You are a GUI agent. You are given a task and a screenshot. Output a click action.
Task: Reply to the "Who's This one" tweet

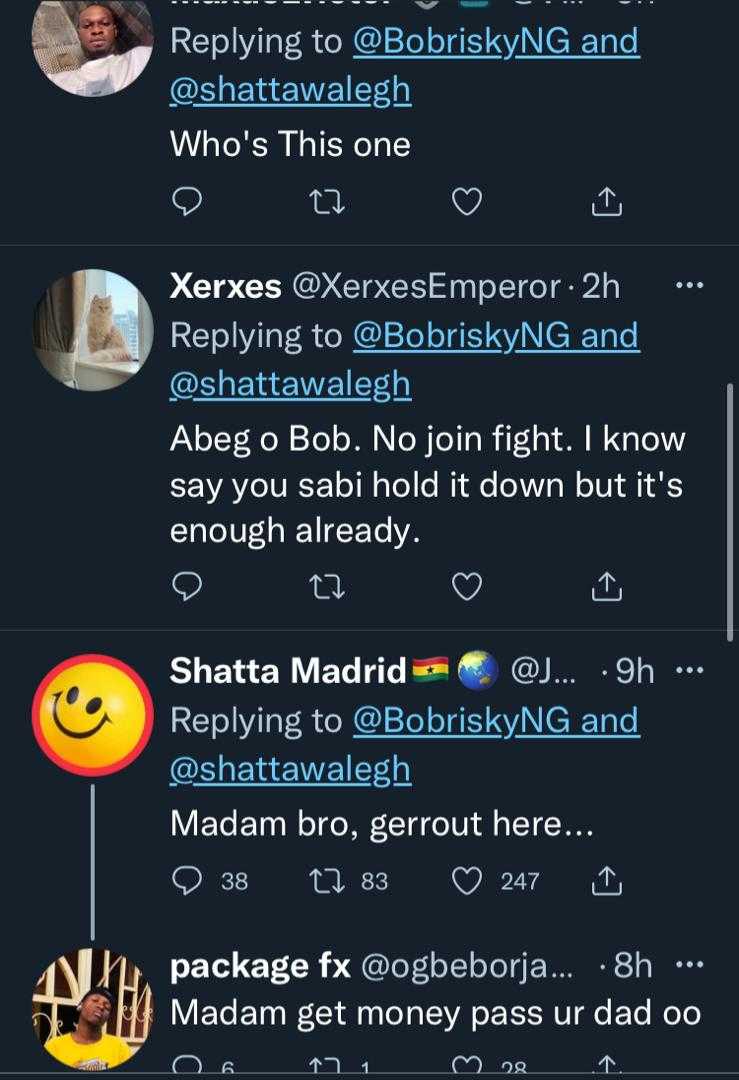(x=187, y=203)
